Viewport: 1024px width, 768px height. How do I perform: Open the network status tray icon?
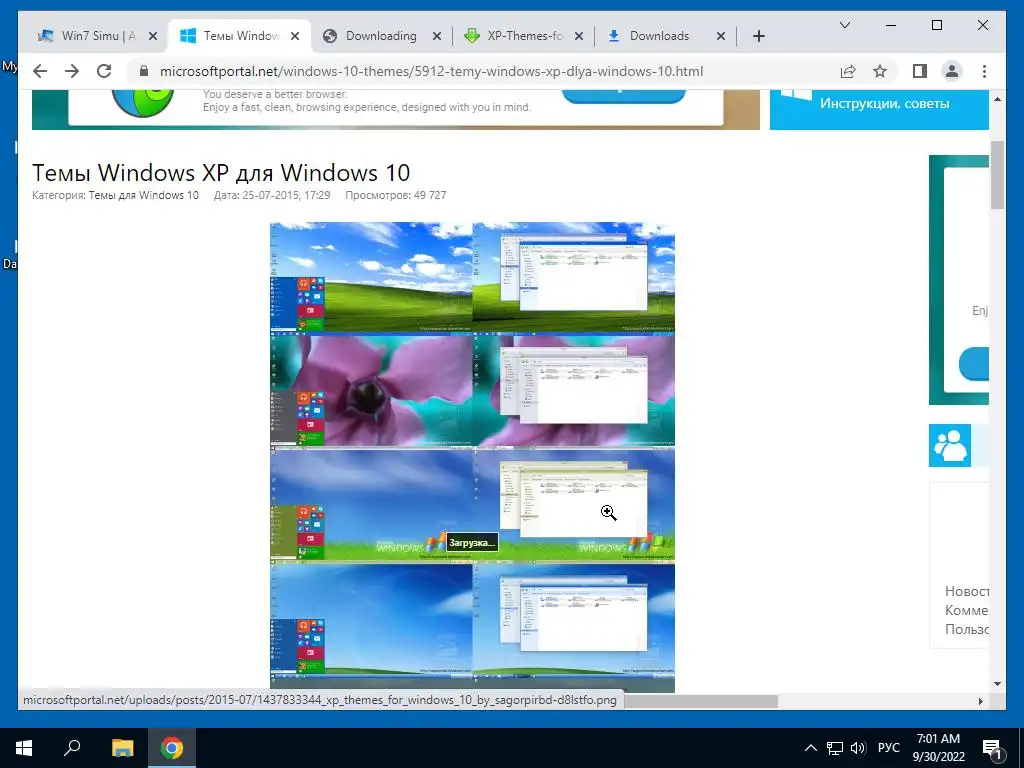tap(835, 748)
